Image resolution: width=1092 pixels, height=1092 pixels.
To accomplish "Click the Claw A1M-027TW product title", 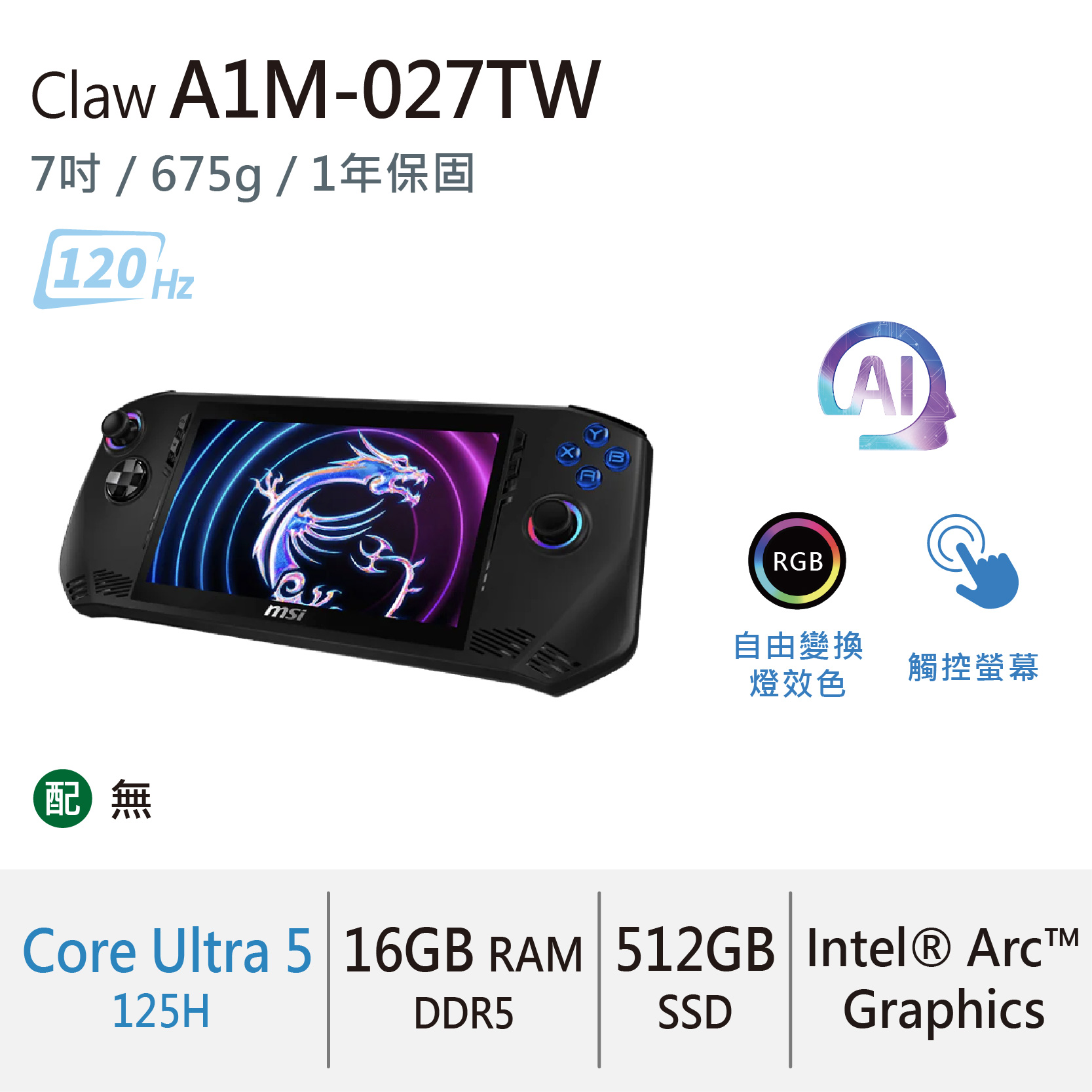I will tap(315, 90).
